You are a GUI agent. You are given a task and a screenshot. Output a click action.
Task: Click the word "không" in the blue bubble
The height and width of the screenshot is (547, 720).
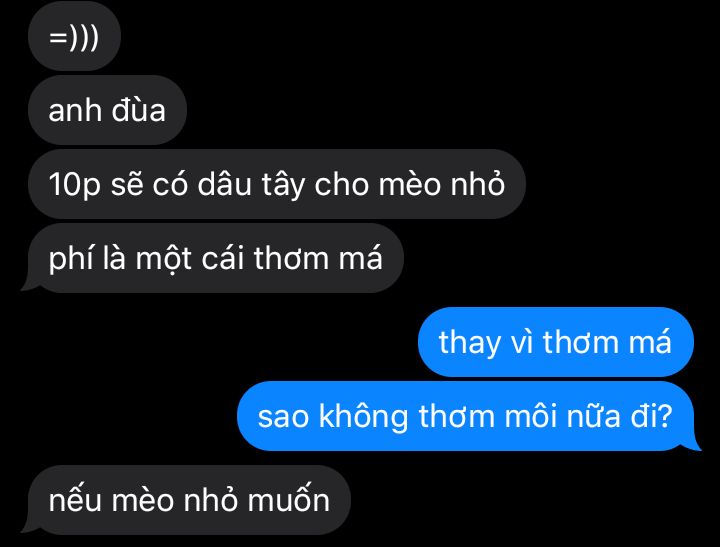point(363,418)
